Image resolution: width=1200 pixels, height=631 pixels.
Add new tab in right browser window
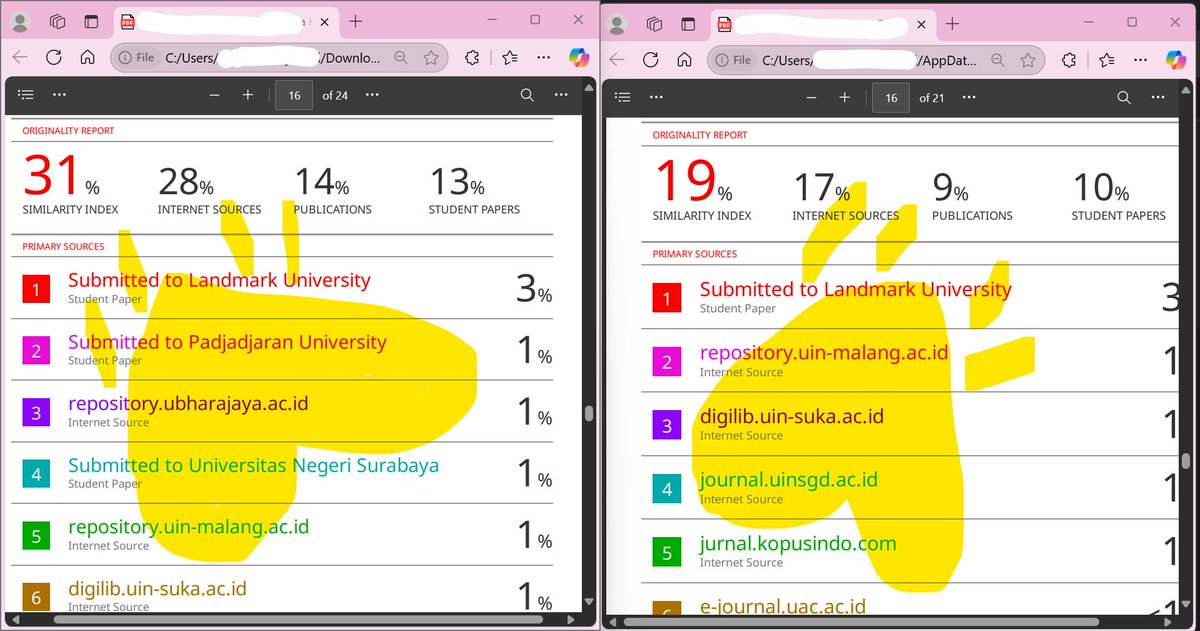[952, 22]
